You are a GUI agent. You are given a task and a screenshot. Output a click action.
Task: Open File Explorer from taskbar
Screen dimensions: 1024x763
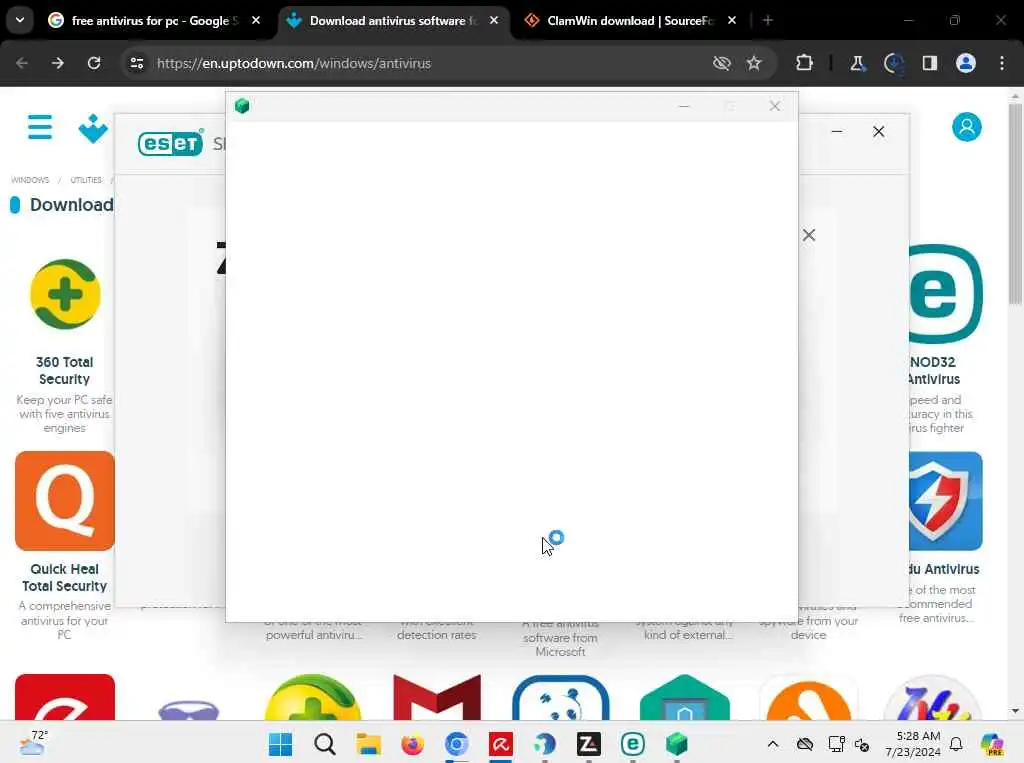click(x=368, y=744)
